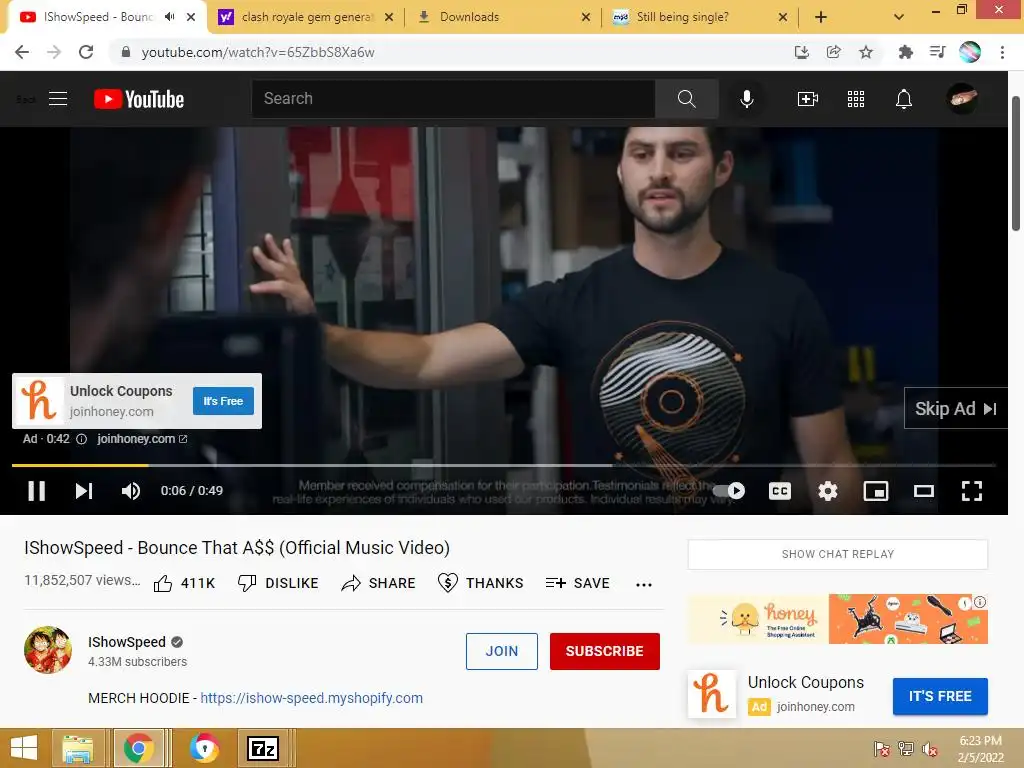Go back in browser history
1024x768 pixels.
click(x=22, y=52)
